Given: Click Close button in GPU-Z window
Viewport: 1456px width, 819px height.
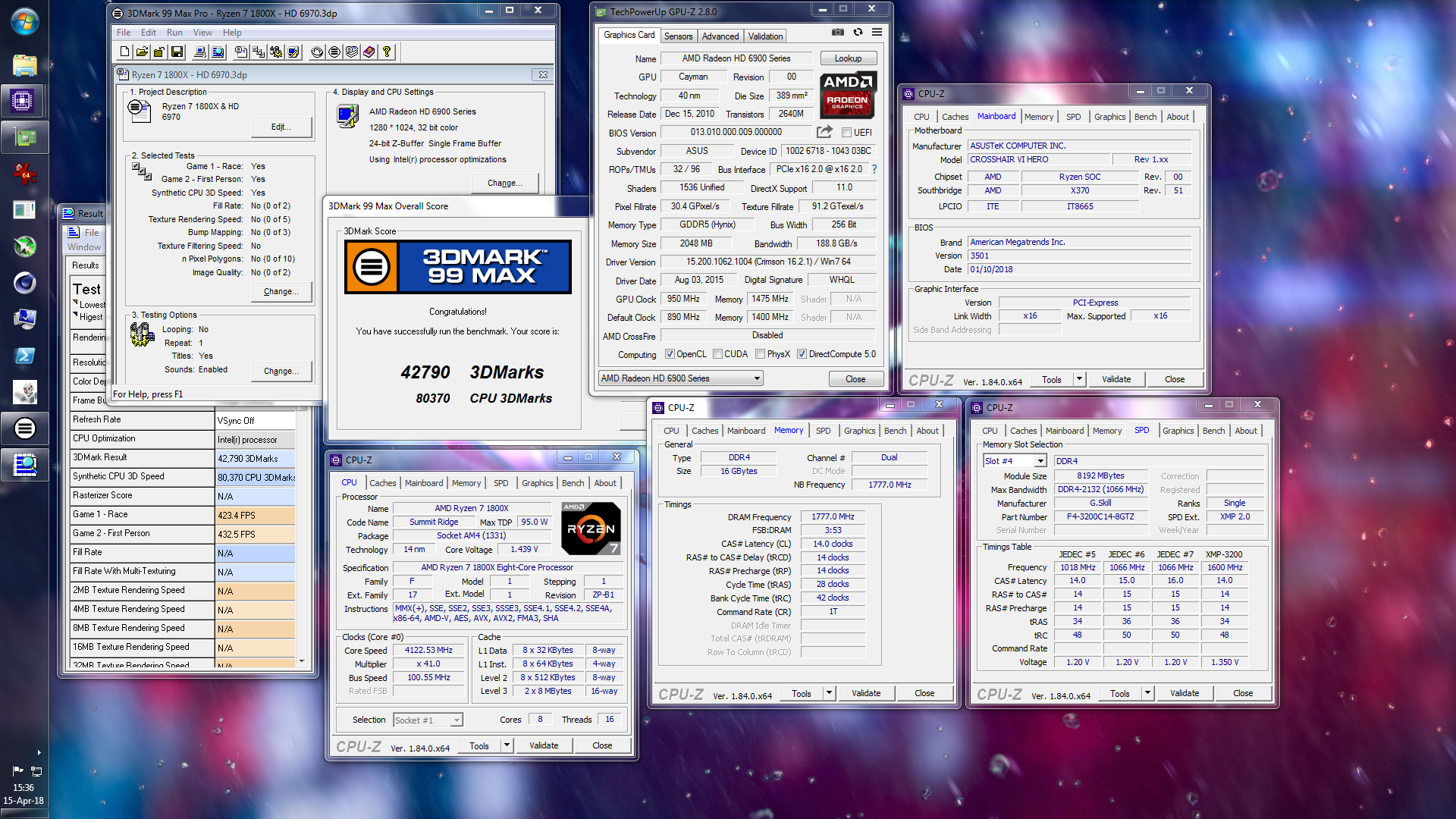Looking at the screenshot, I should coord(855,378).
